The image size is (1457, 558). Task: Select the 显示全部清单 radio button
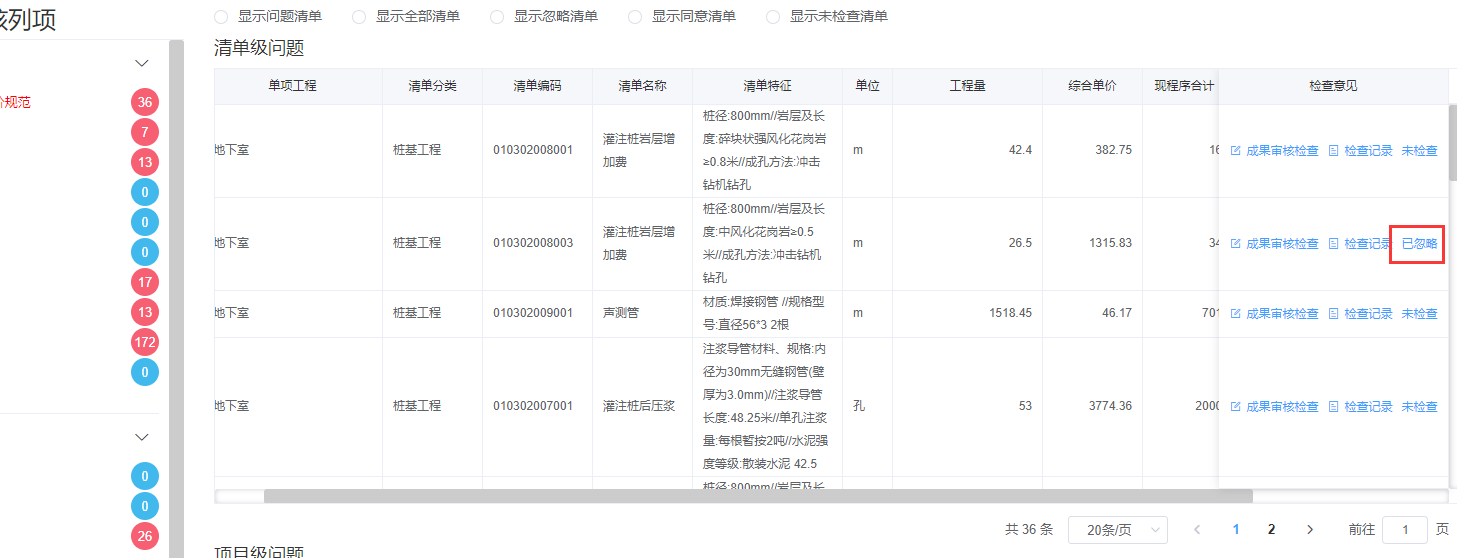(359, 17)
